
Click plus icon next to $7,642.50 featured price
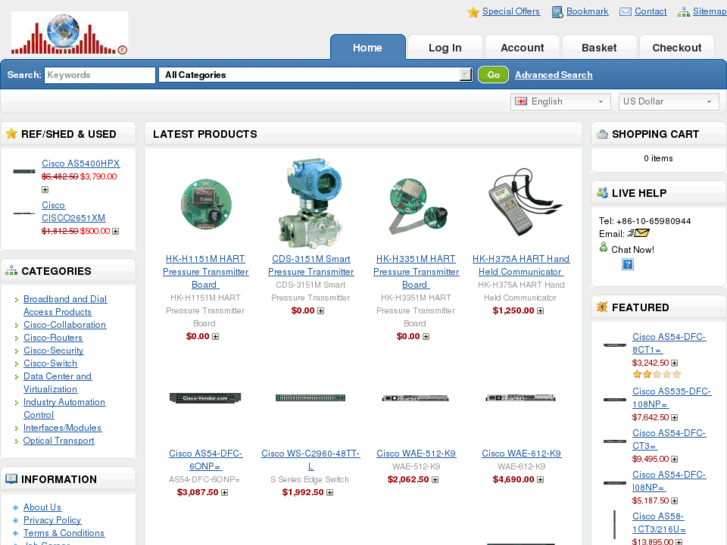[675, 417]
